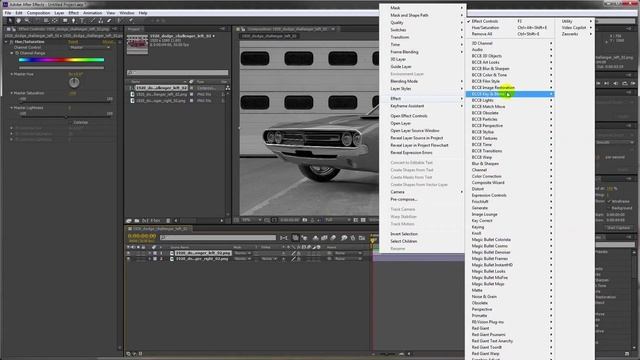Take a snapshot with viewer camera icon

pyautogui.click(x=304, y=220)
